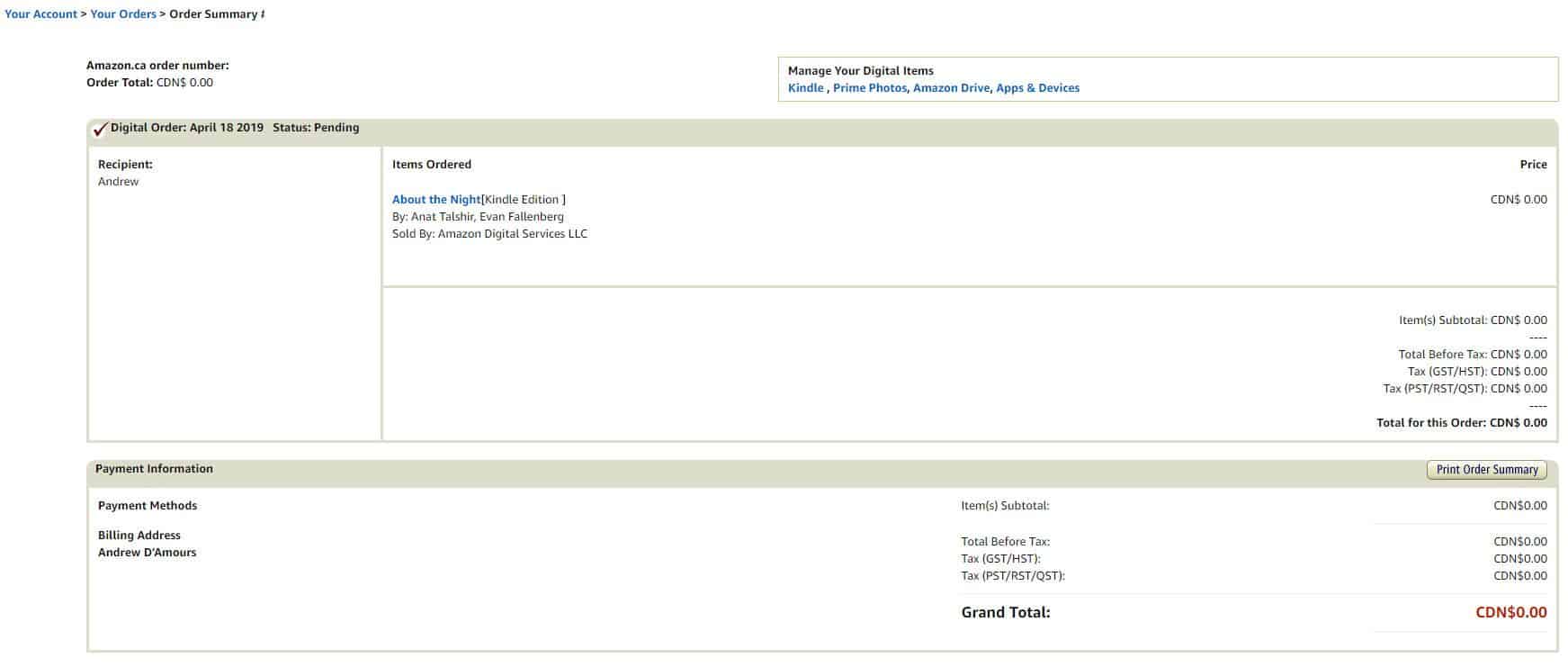Click the checkmark icon beside Digital Order
Viewport: 1568px width, 667px height.
pyautogui.click(x=100, y=130)
